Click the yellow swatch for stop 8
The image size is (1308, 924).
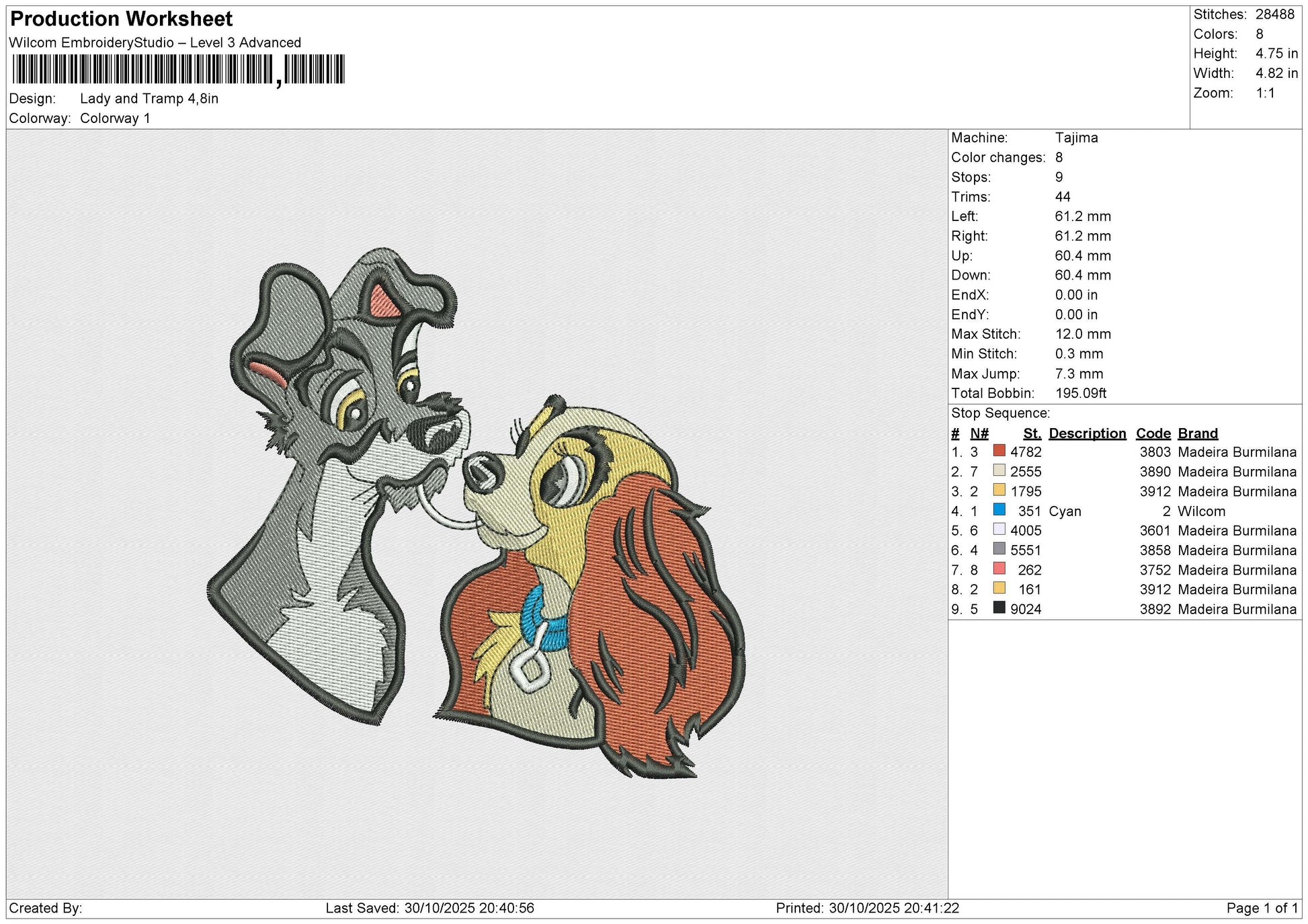coord(999,588)
